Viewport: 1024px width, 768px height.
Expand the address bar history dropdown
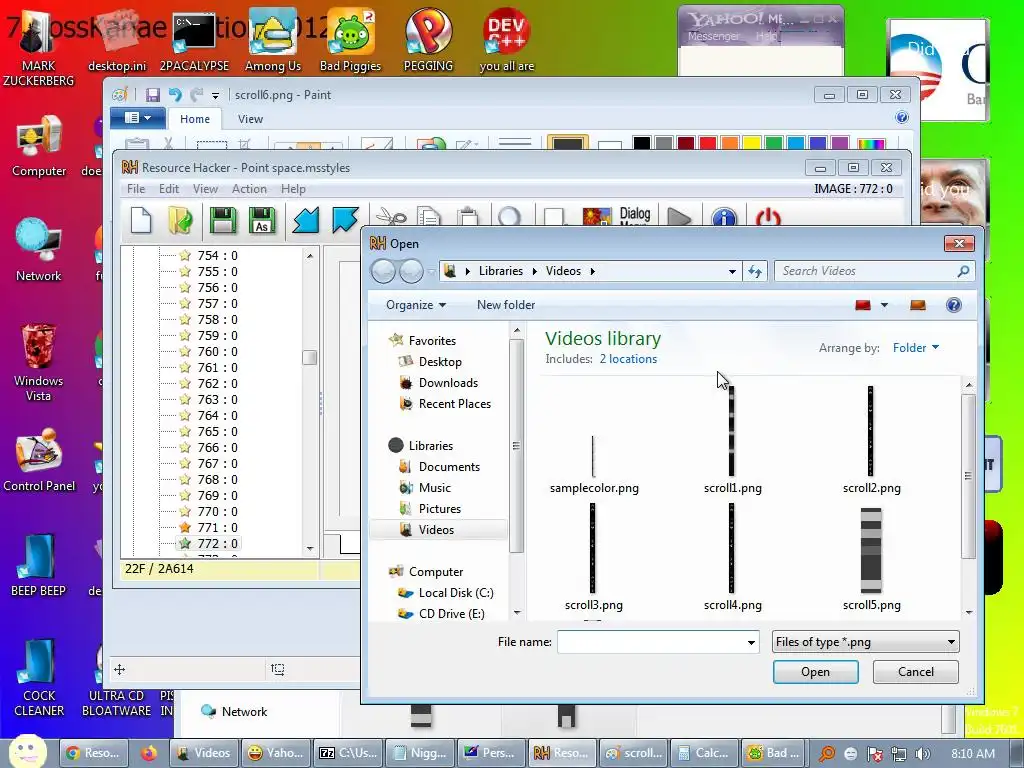click(732, 272)
